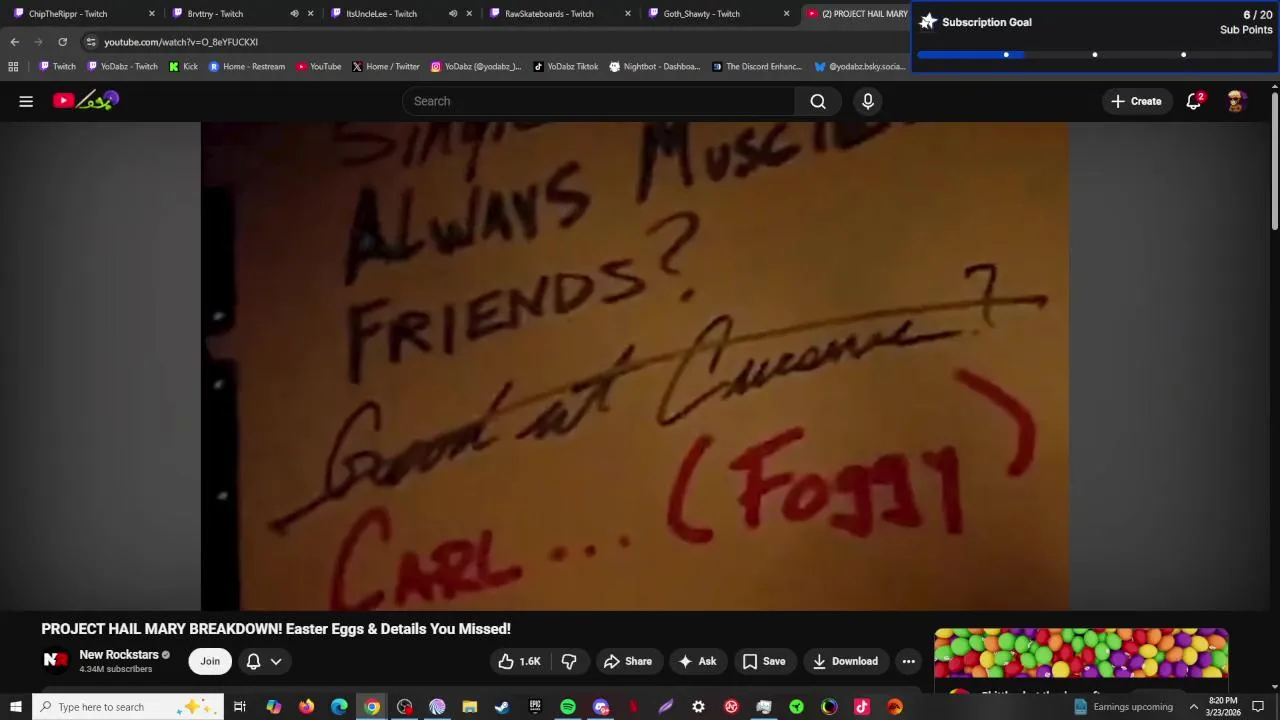Go to the YouTube home logo
Image resolution: width=1280 pixels, height=720 pixels.
coord(86,100)
